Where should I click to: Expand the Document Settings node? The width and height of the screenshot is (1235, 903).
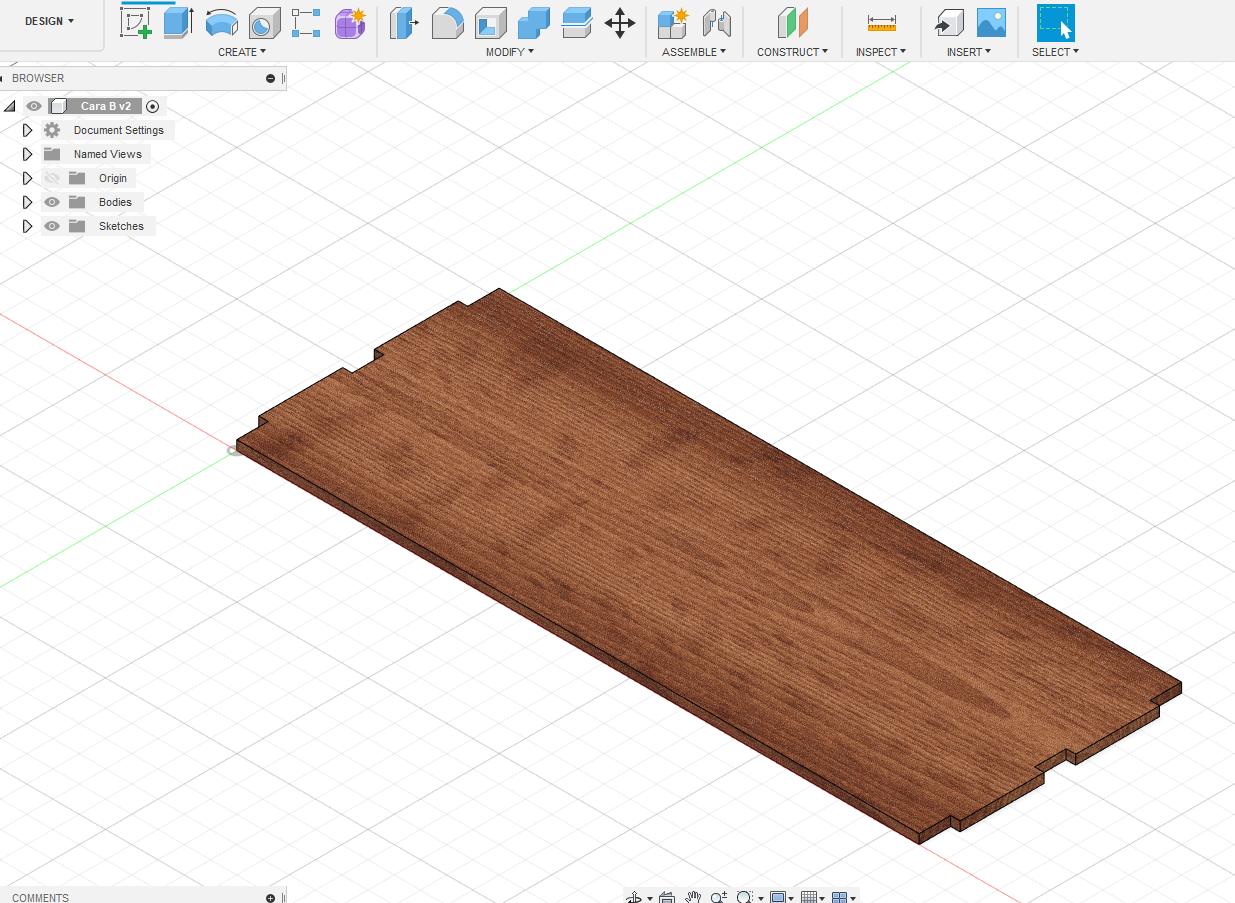(28, 130)
